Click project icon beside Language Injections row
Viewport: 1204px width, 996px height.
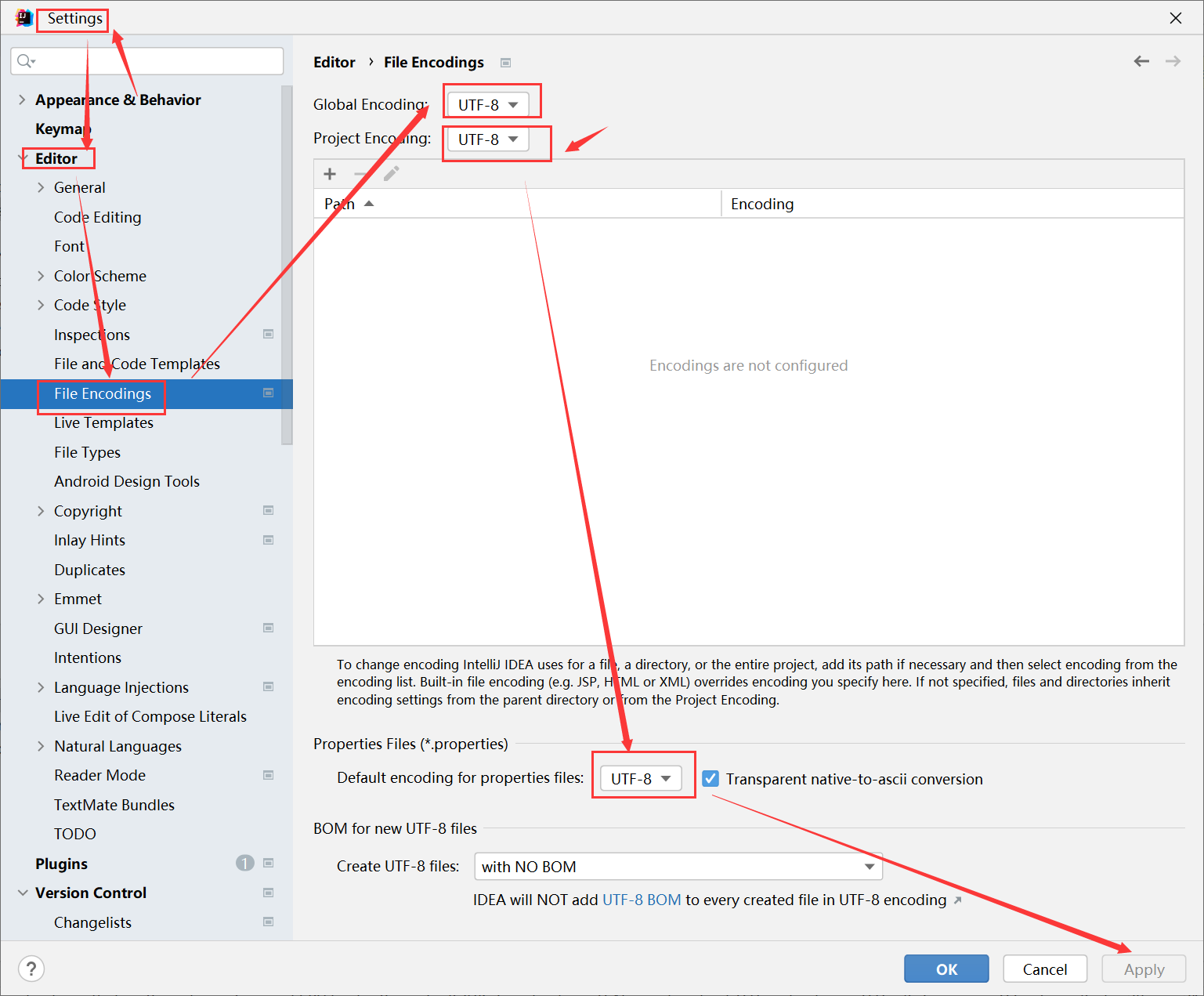coord(268,686)
